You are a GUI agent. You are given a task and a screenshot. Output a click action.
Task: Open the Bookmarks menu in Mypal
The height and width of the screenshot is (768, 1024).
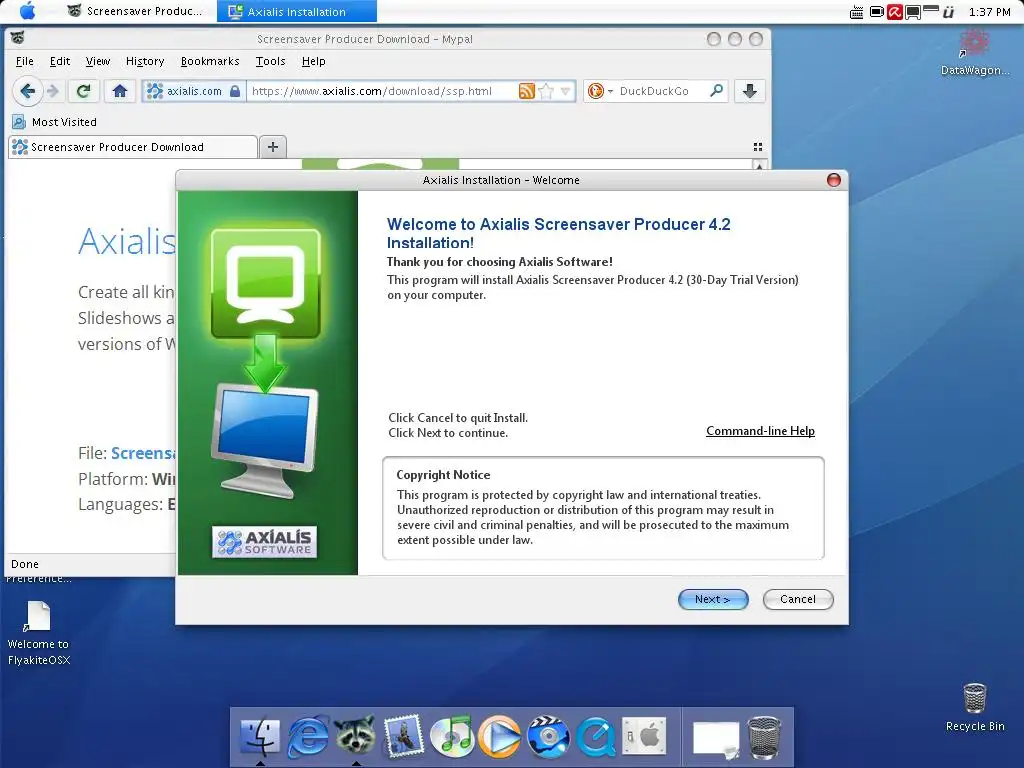210,61
